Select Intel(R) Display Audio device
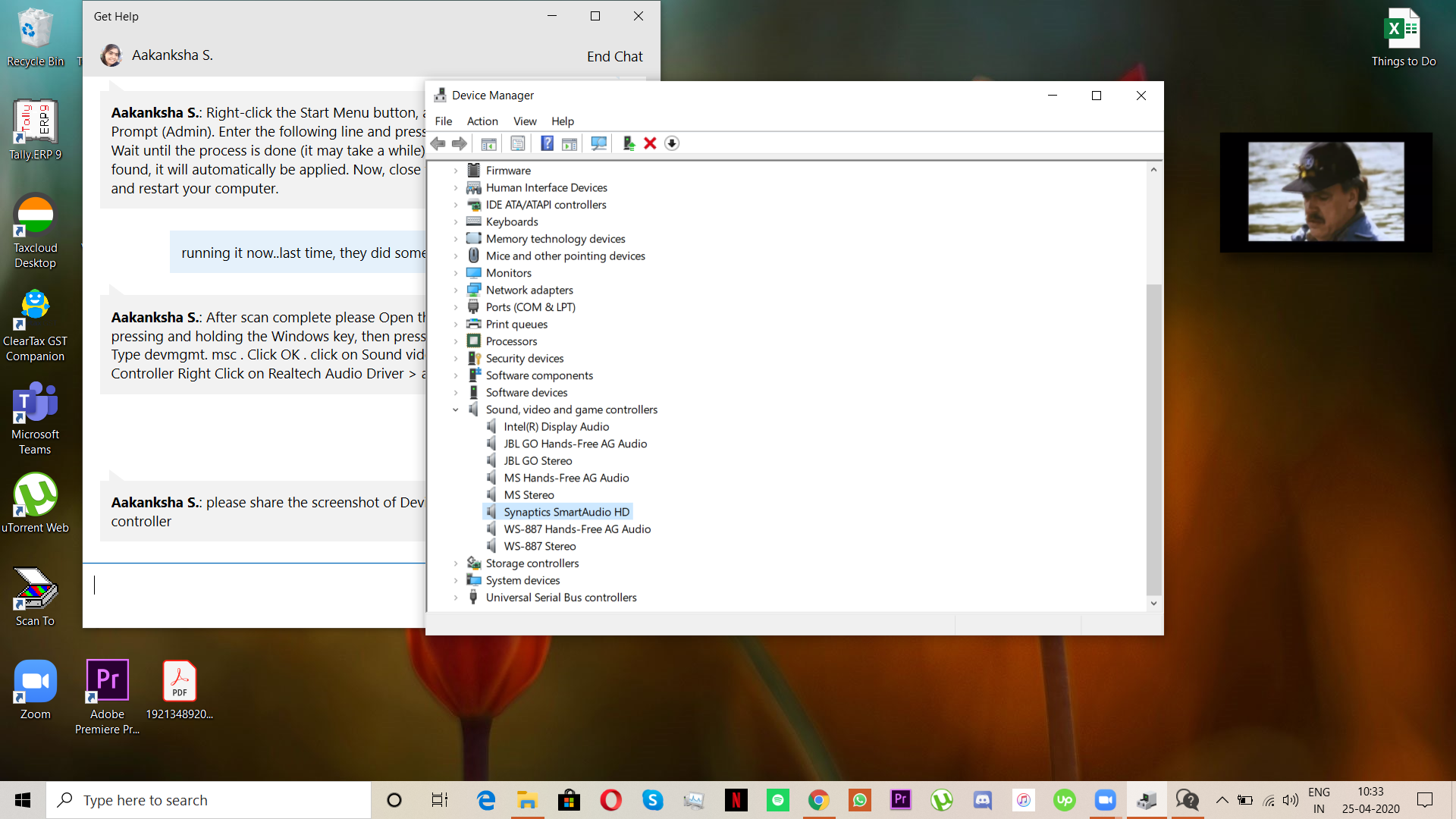This screenshot has height=819, width=1456. coord(556,427)
